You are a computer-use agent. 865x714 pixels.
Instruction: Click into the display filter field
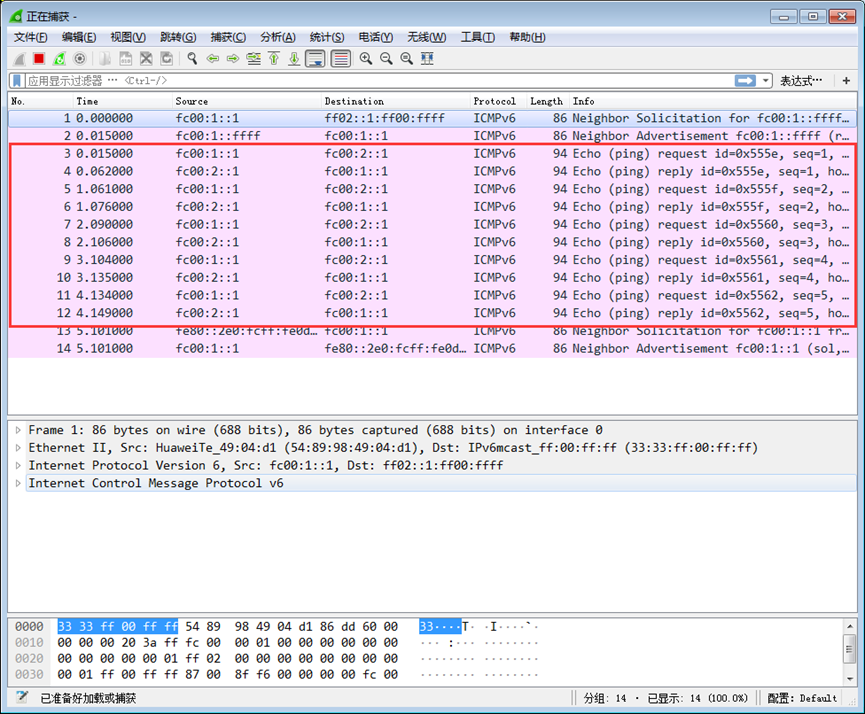pos(380,81)
